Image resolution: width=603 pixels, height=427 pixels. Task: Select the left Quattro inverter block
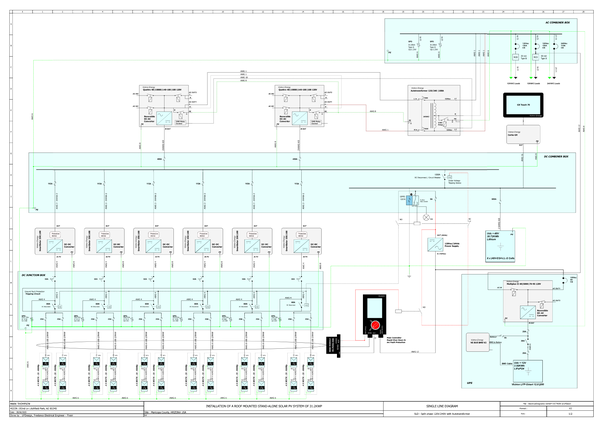click(164, 106)
